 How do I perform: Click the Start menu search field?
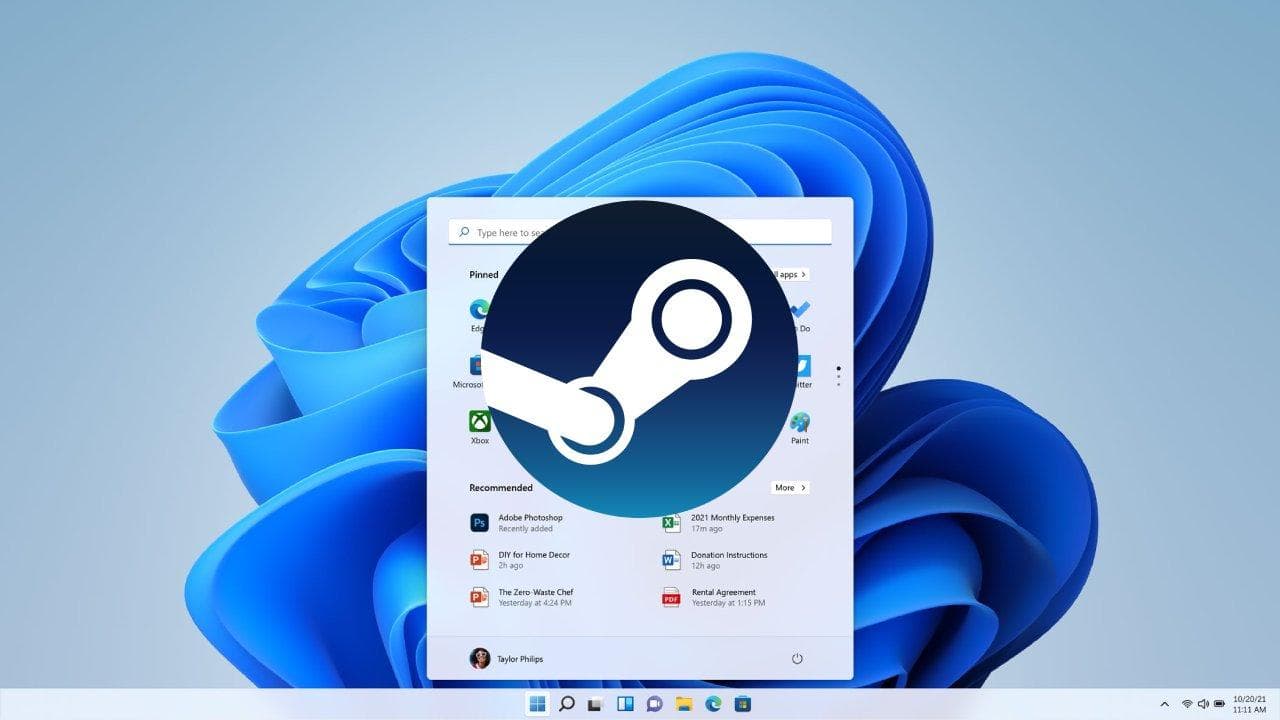pyautogui.click(x=640, y=233)
